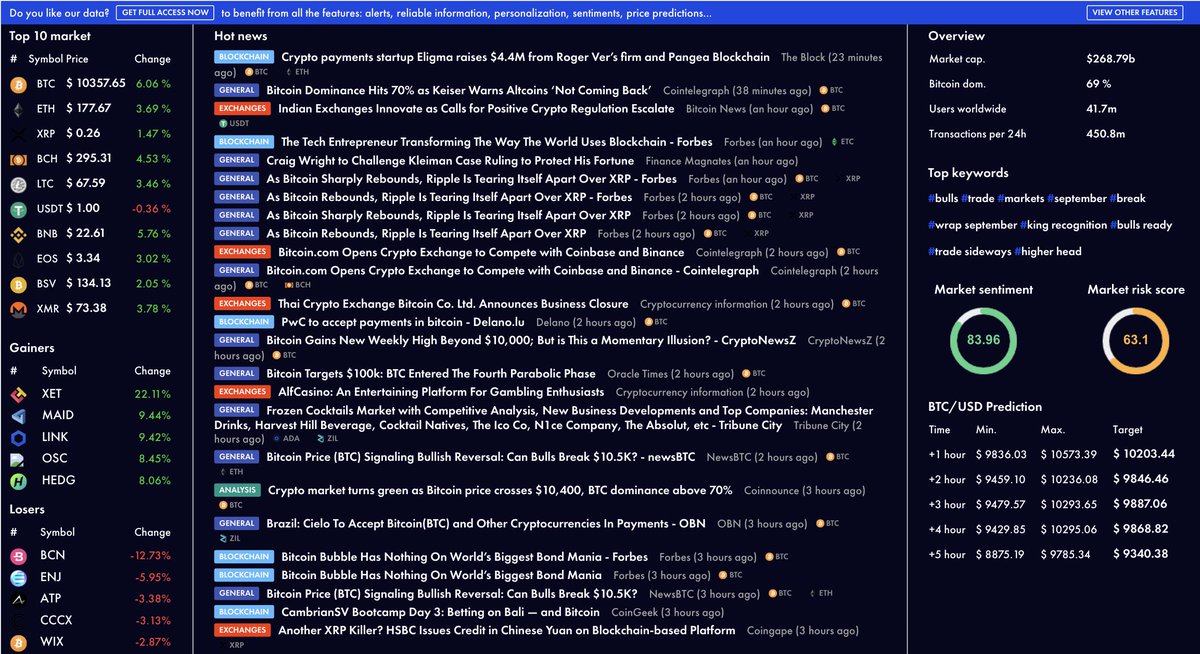Click the XMR coin icon in Top 10 market
The image size is (1200, 654).
coord(18,309)
